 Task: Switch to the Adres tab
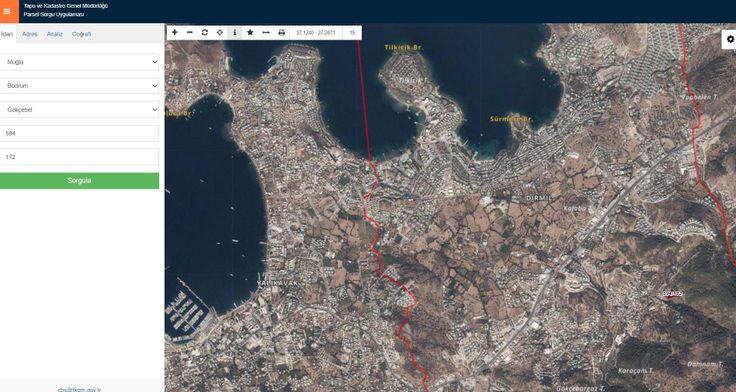pyautogui.click(x=30, y=34)
